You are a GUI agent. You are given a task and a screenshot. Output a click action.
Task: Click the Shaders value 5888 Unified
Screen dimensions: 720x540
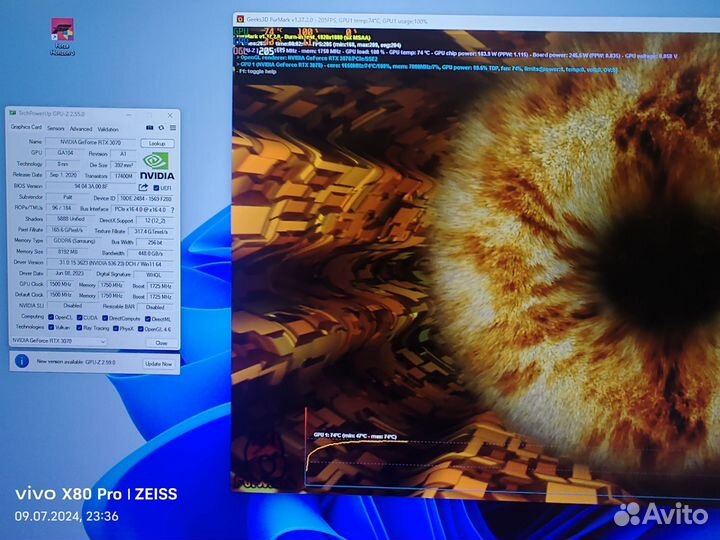click(x=71, y=219)
